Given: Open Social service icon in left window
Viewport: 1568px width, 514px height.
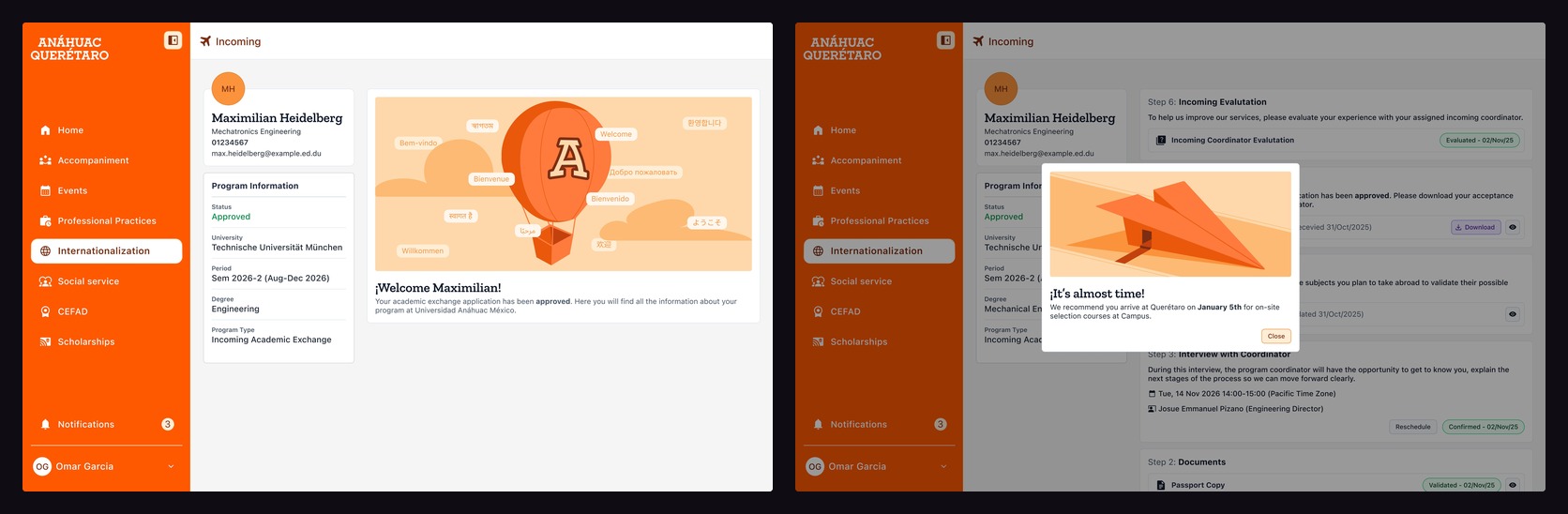Looking at the screenshot, I should point(45,281).
